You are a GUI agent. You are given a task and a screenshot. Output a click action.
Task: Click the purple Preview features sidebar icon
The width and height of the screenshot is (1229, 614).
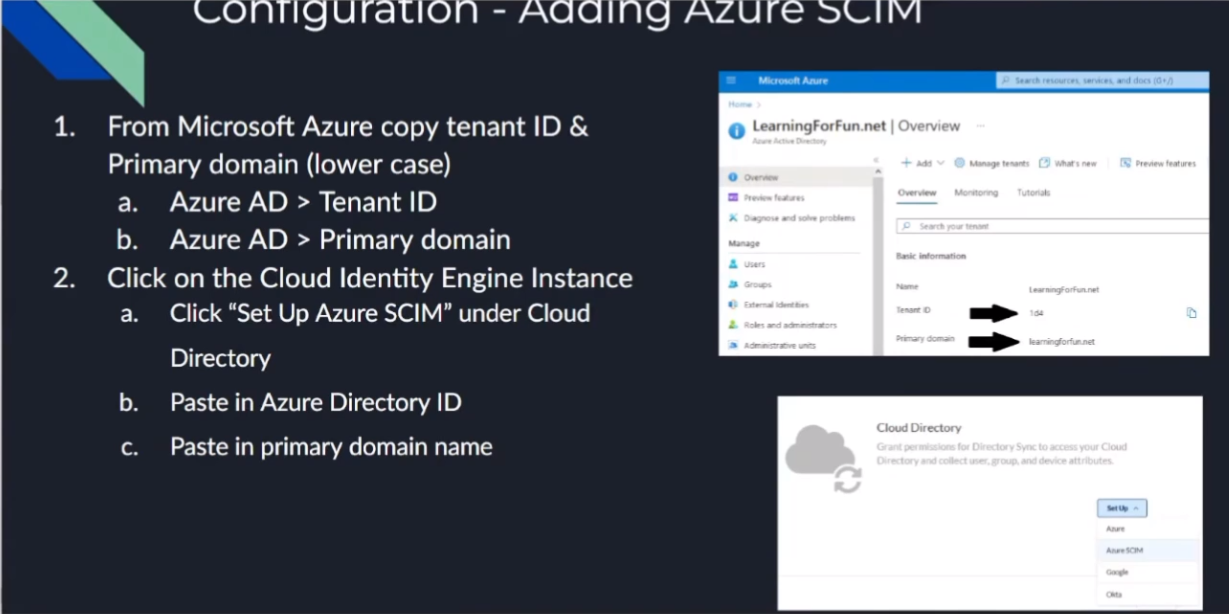[733, 198]
